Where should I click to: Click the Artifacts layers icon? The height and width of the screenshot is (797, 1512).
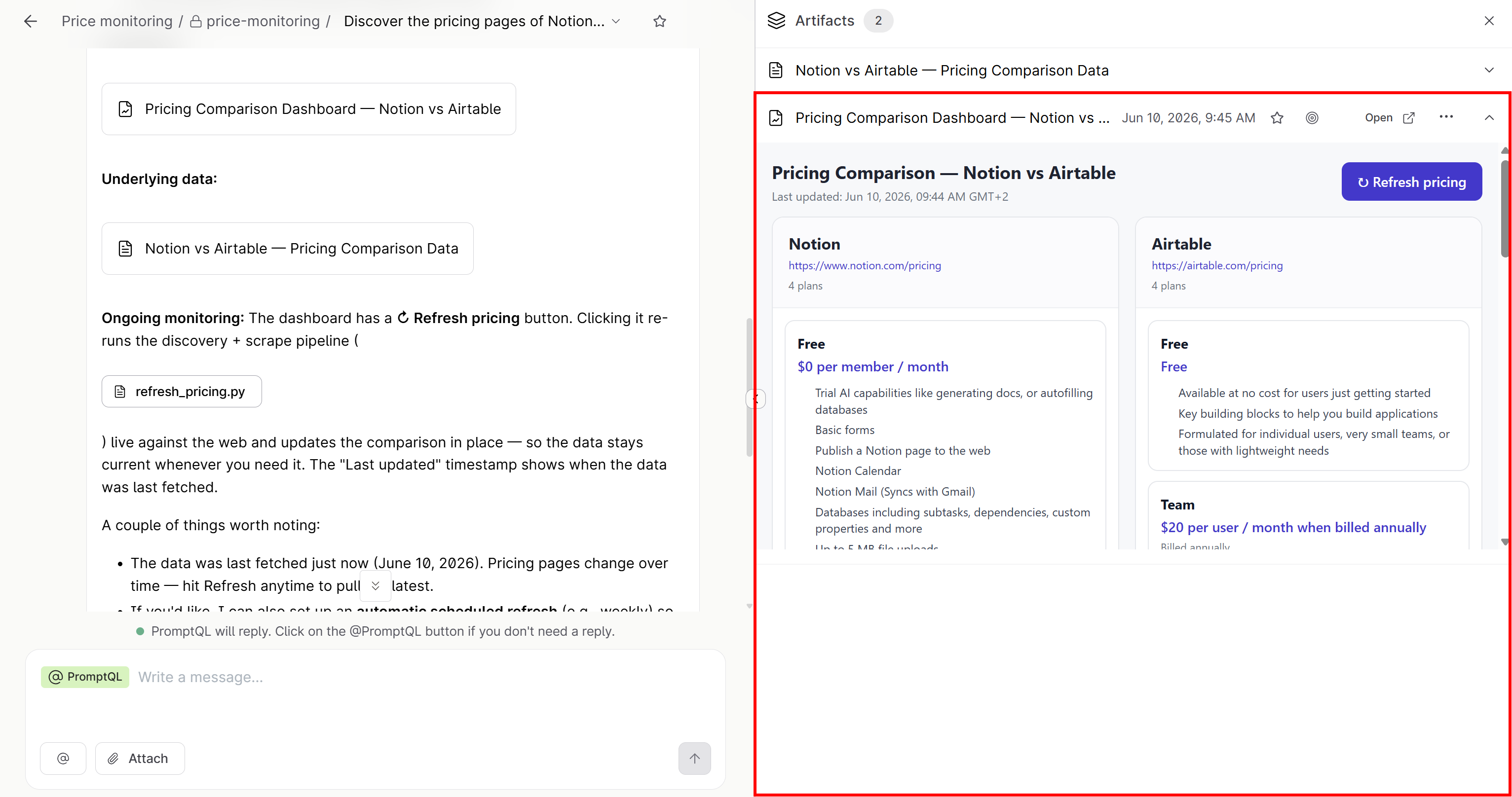pos(776,21)
